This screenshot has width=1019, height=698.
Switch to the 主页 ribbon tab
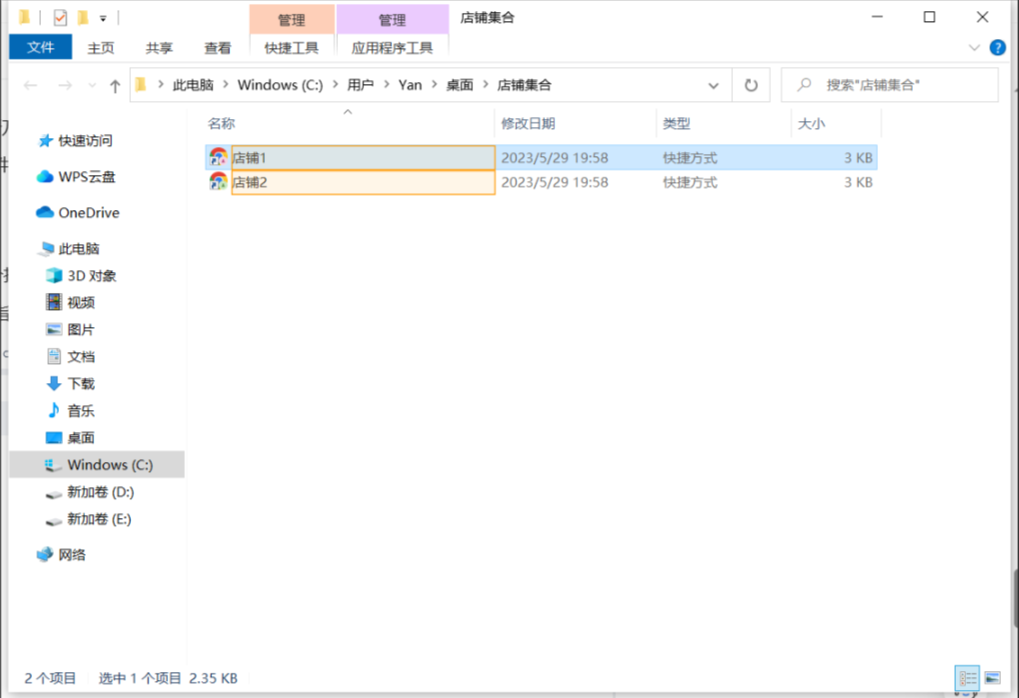coord(101,48)
